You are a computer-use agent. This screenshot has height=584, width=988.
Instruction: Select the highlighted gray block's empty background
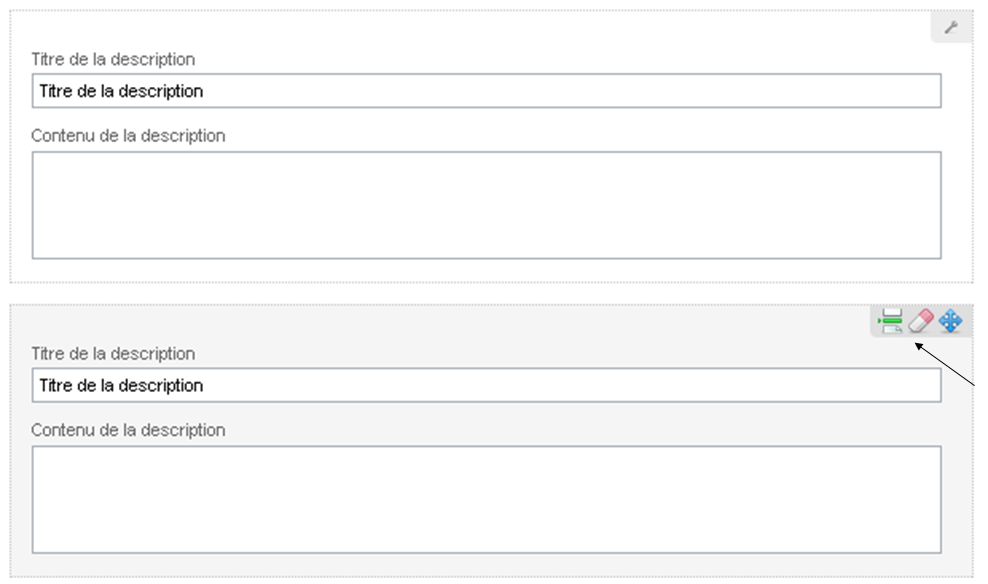[x=500, y=330]
